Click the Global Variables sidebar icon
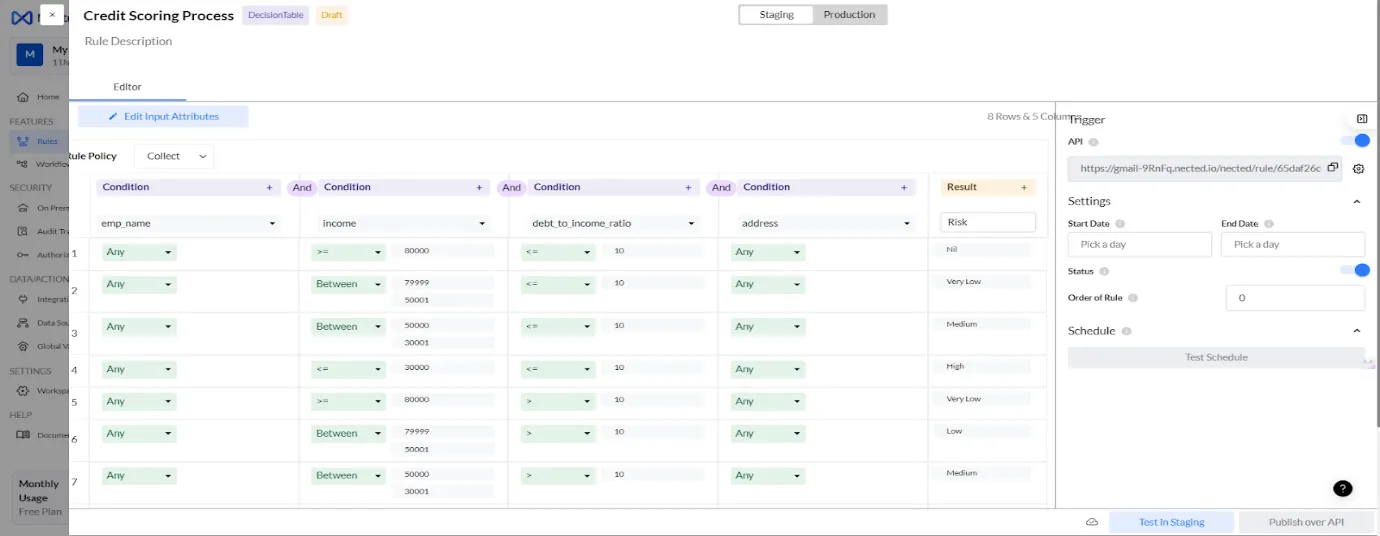 point(23,346)
